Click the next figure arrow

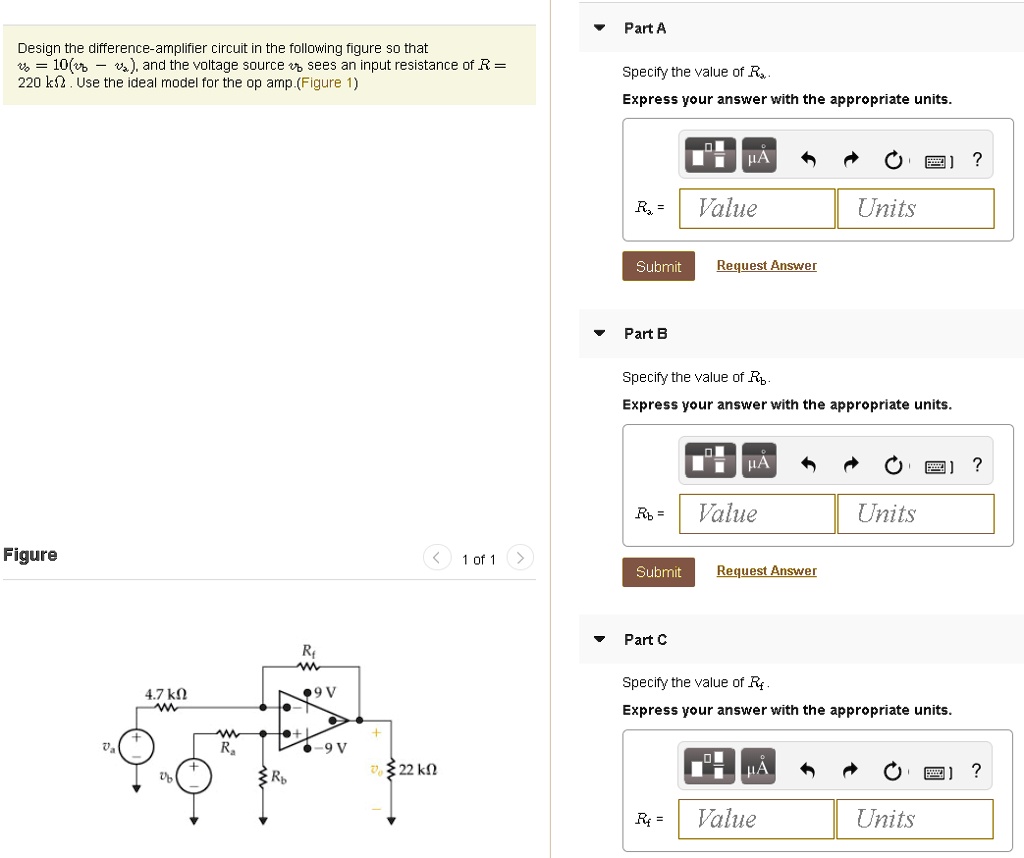coord(520,558)
